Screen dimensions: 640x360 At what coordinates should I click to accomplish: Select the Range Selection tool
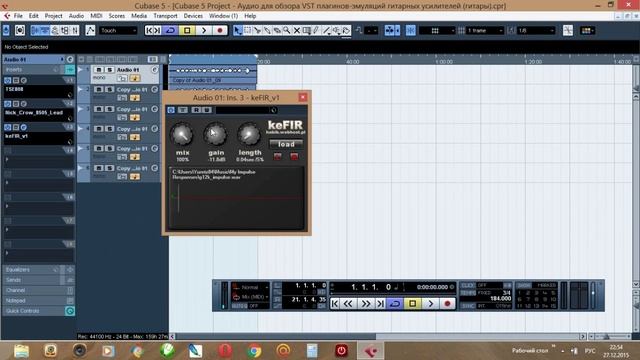(248, 31)
